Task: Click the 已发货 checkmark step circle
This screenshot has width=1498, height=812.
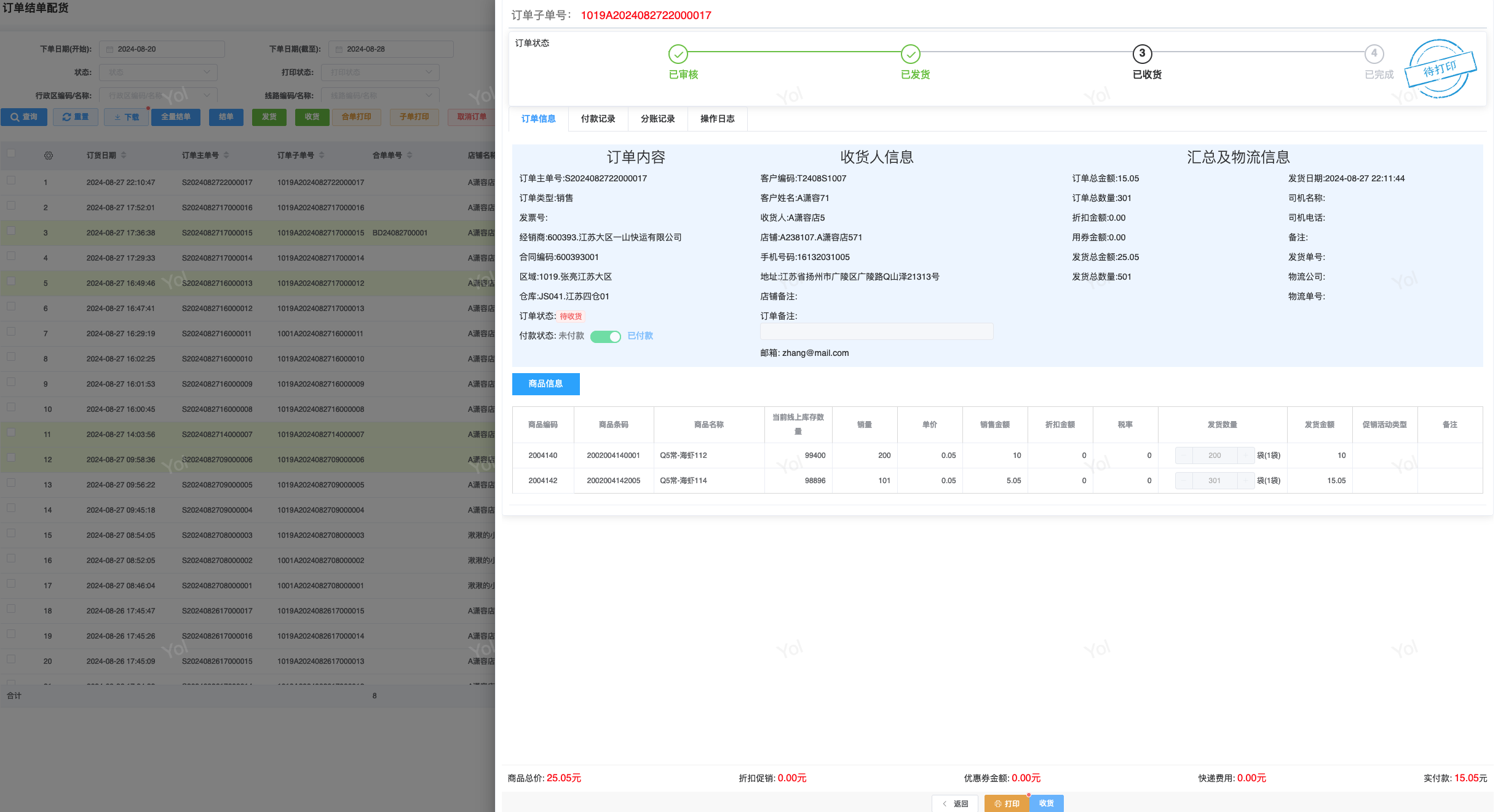Action: pyautogui.click(x=910, y=54)
